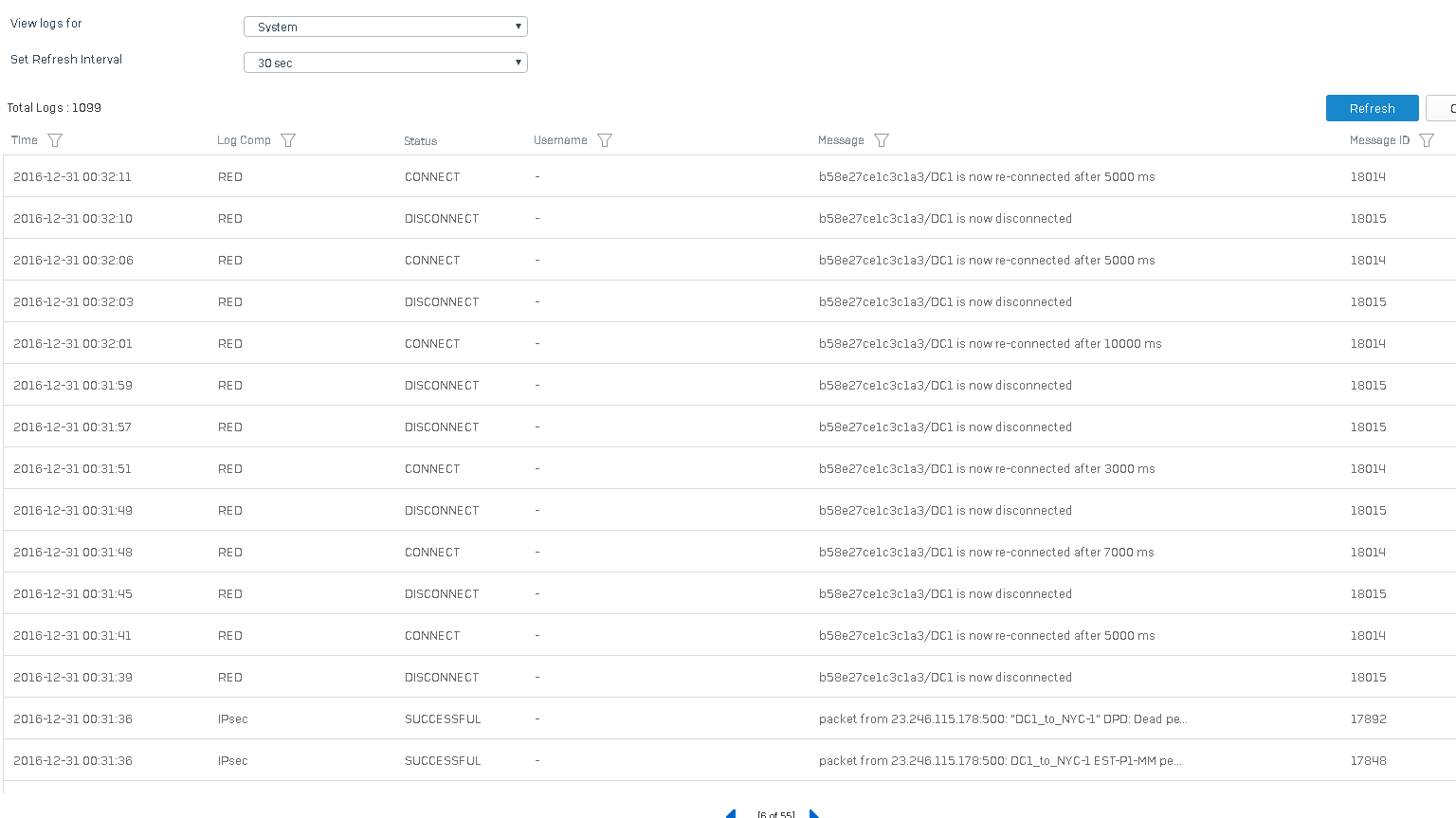1456x818 pixels.
Task: Click the re-connected after 7000 ms message
Action: coord(987,553)
